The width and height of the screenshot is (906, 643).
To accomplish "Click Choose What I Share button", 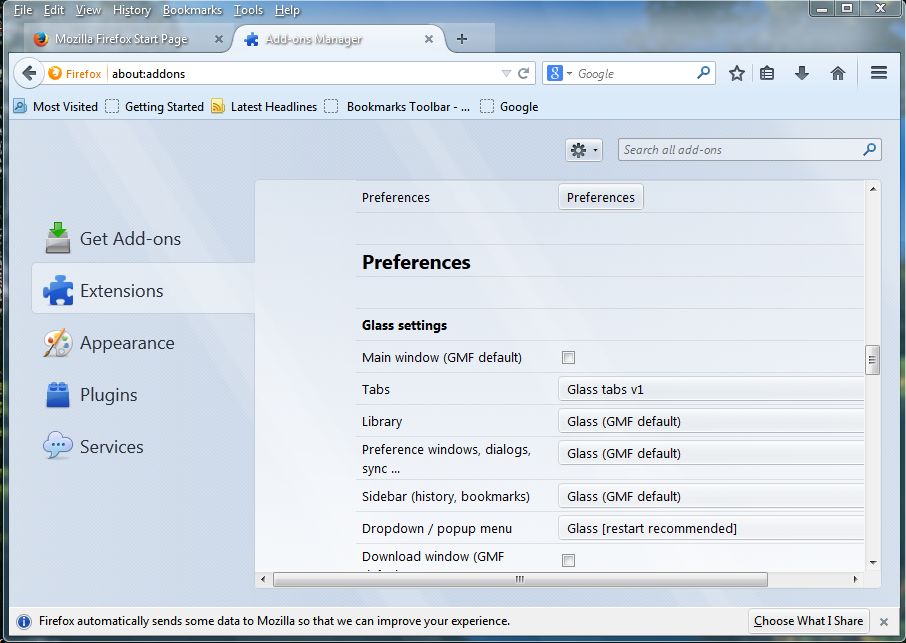I will (x=808, y=621).
